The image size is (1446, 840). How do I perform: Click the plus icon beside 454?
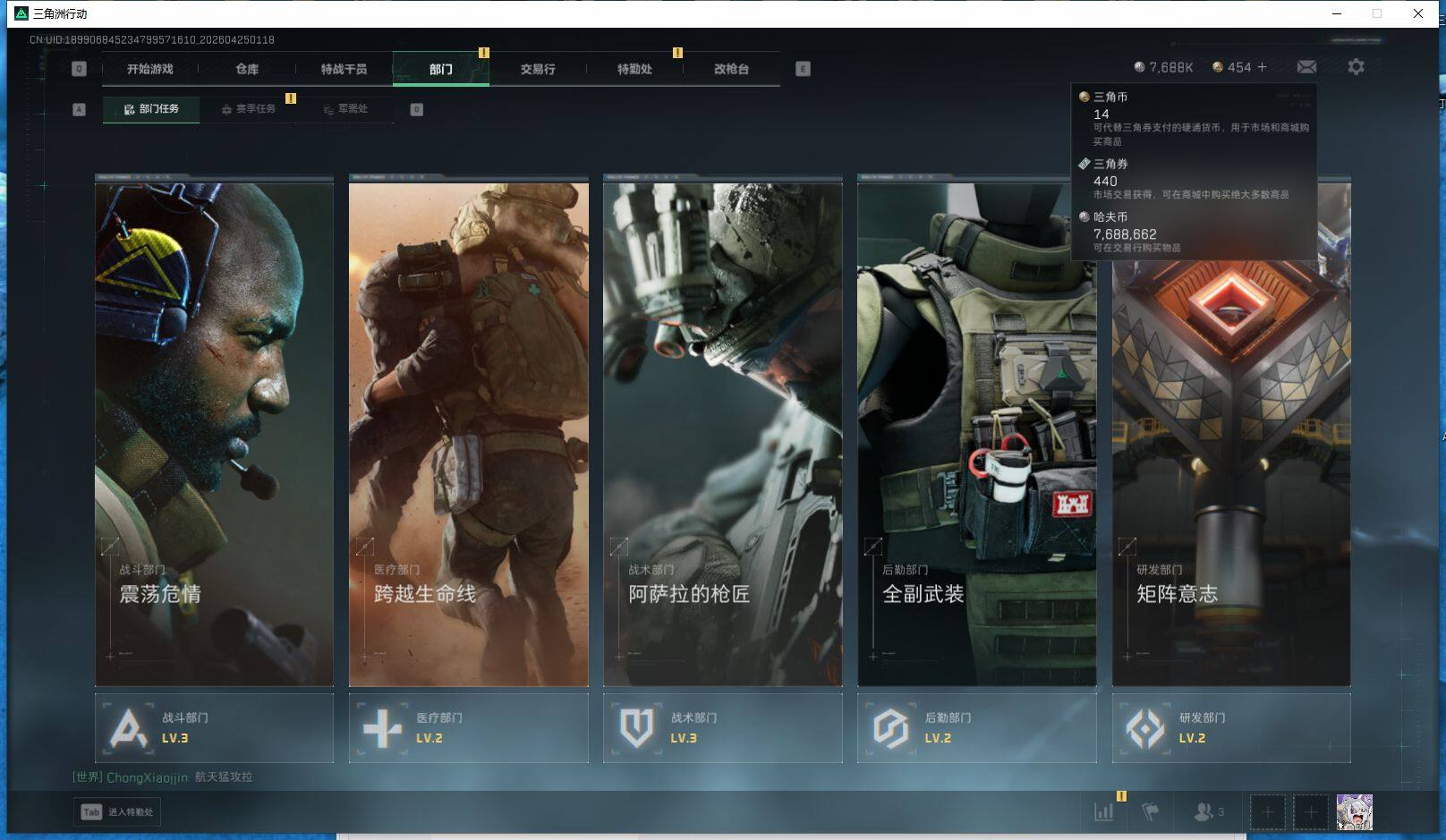click(x=1262, y=67)
